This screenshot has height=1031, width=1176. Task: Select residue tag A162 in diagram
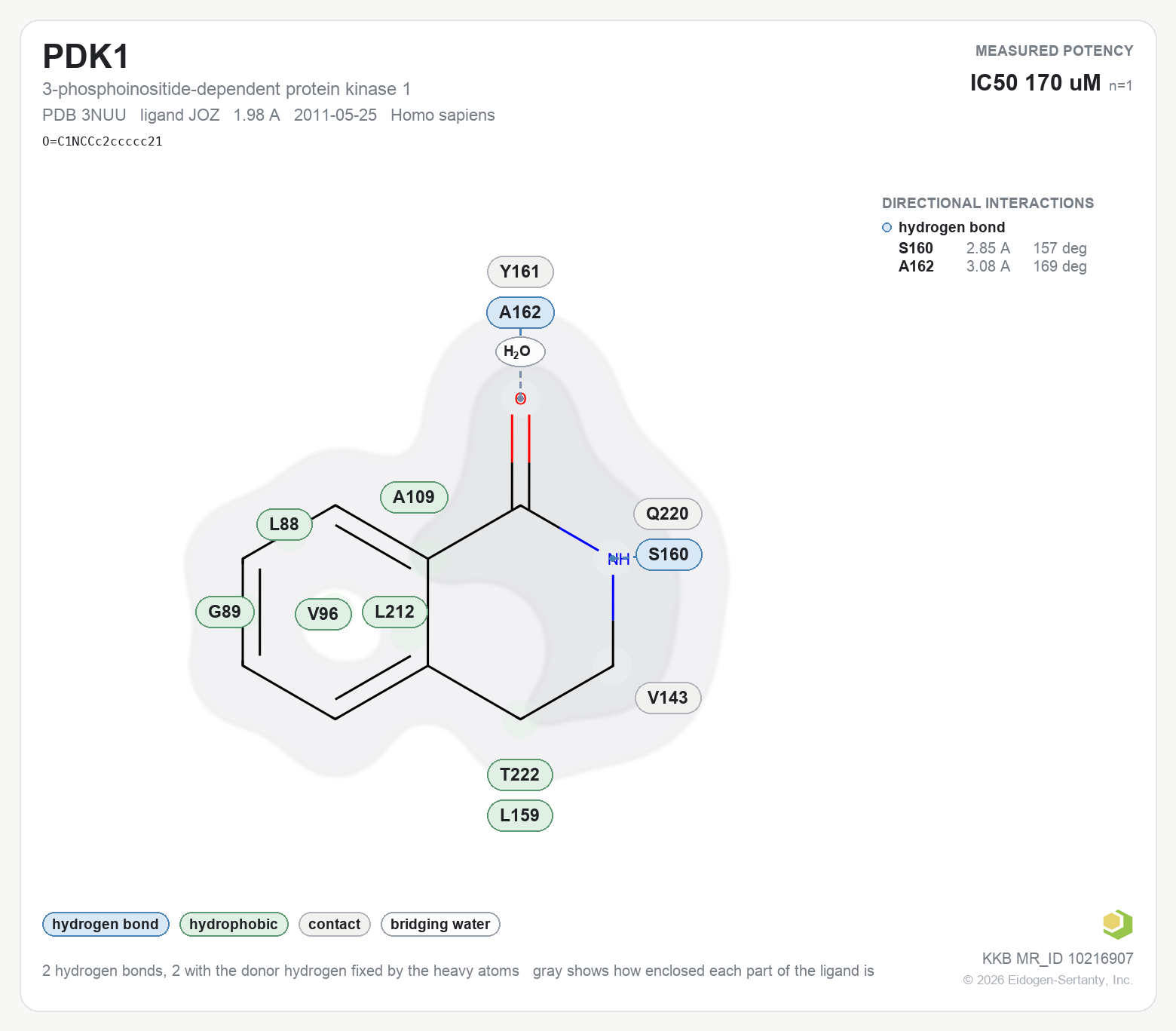(x=520, y=312)
